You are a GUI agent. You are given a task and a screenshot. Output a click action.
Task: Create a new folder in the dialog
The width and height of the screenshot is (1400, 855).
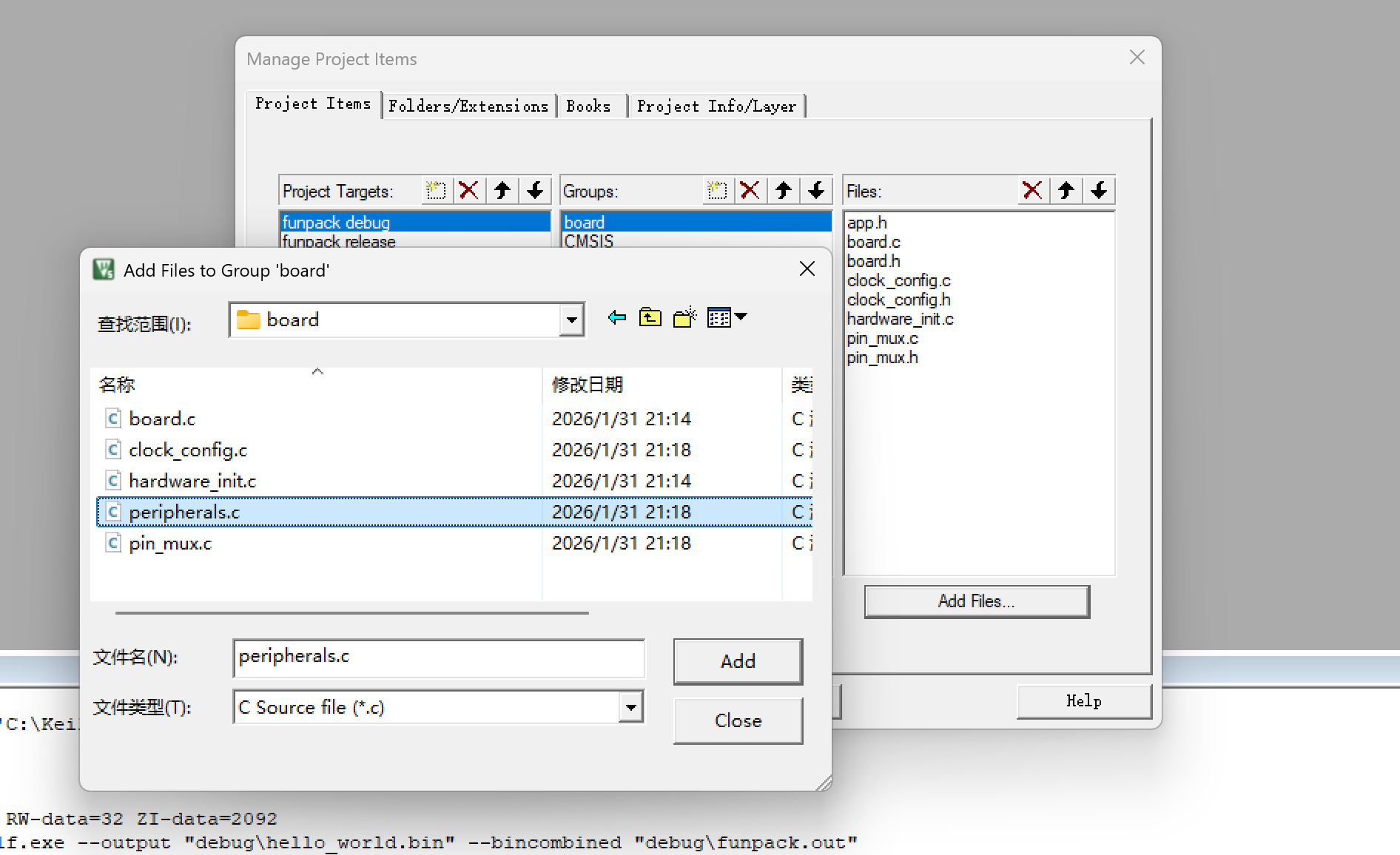pos(684,318)
